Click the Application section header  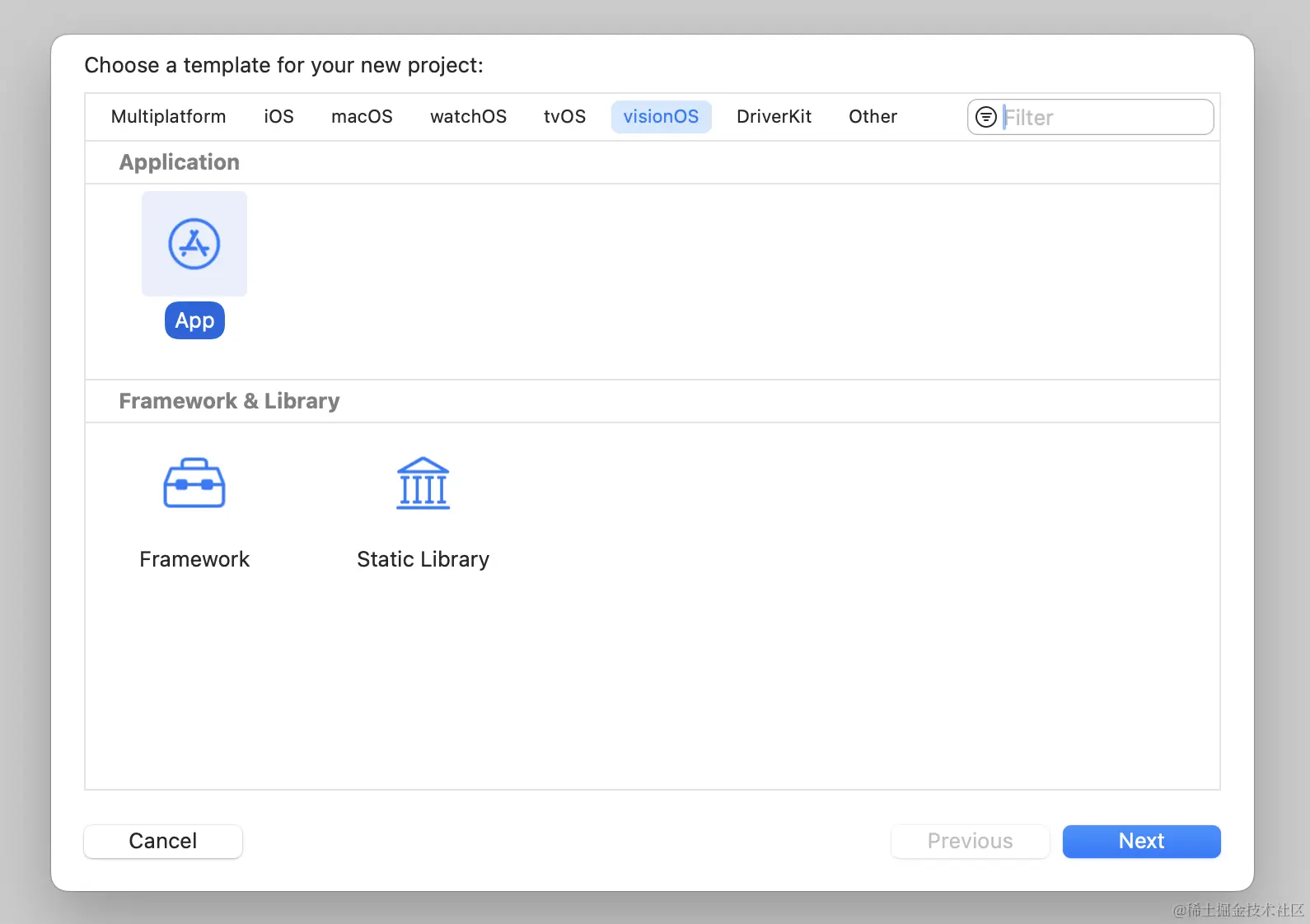click(180, 162)
